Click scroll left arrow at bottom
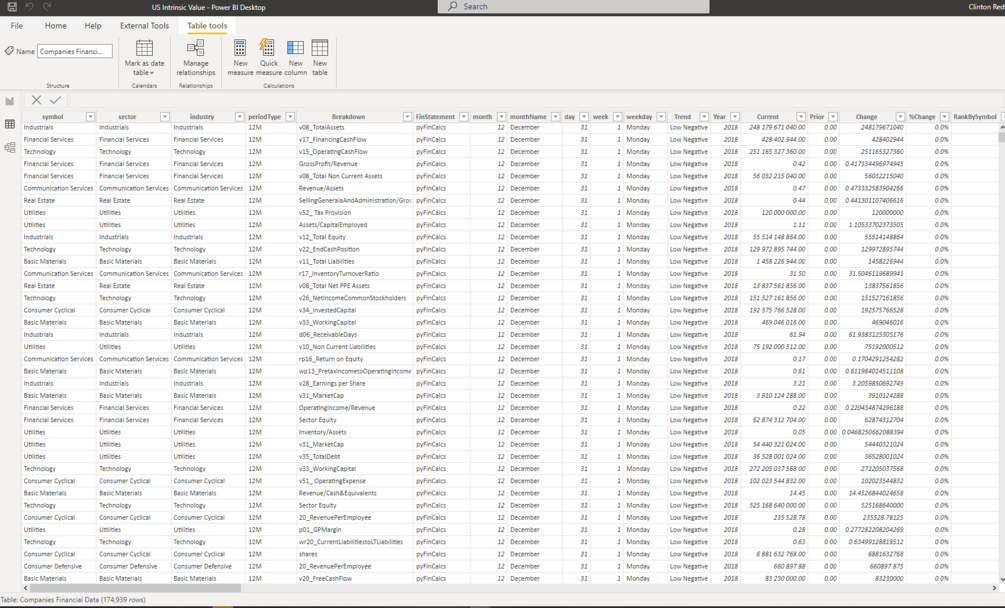The image size is (1005, 608). click(26, 587)
